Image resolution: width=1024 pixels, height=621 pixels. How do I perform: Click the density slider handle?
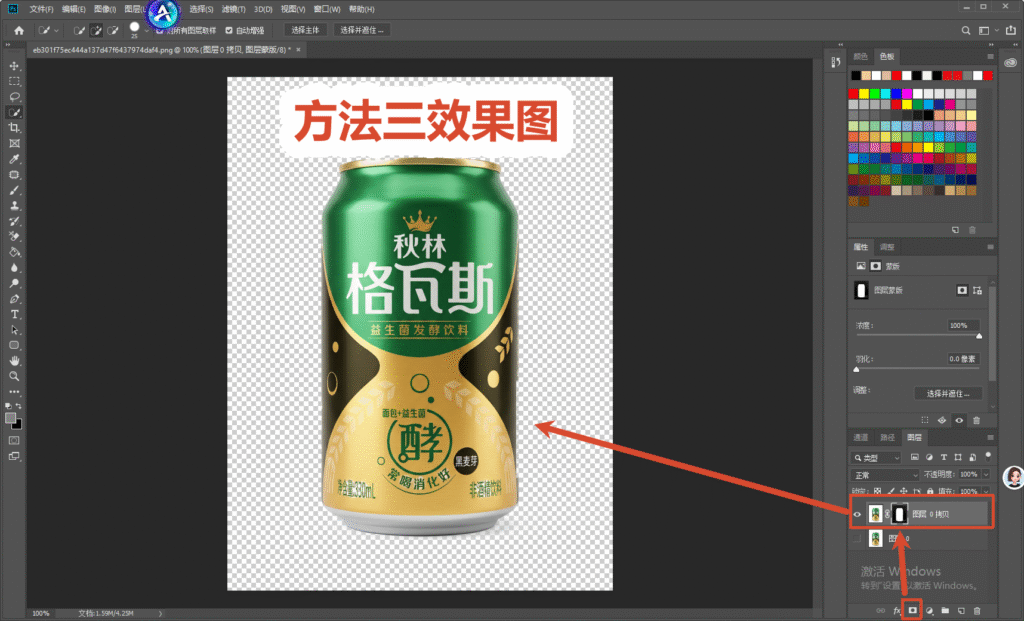(x=979, y=336)
